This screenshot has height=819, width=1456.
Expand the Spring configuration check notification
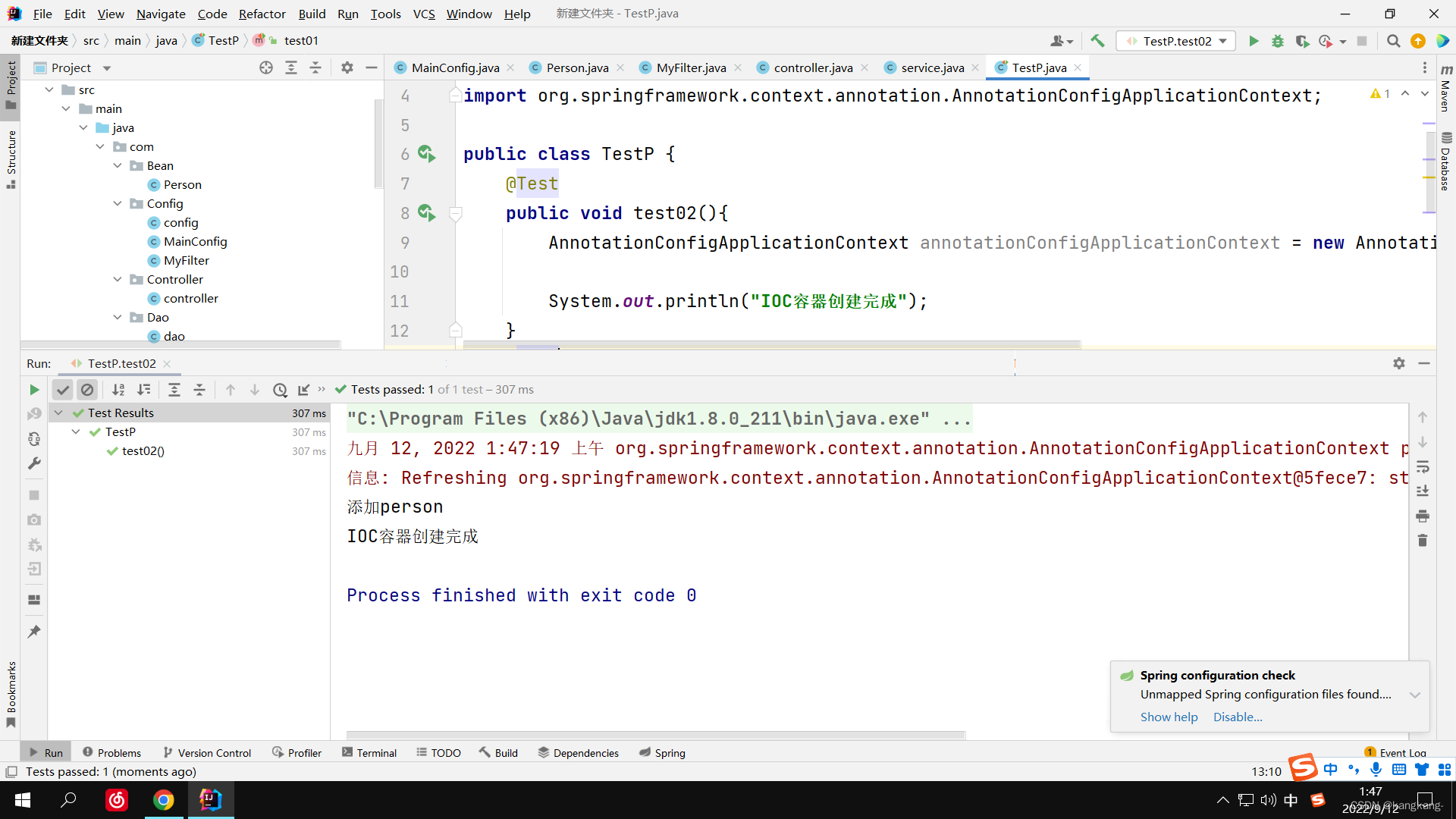(x=1414, y=695)
